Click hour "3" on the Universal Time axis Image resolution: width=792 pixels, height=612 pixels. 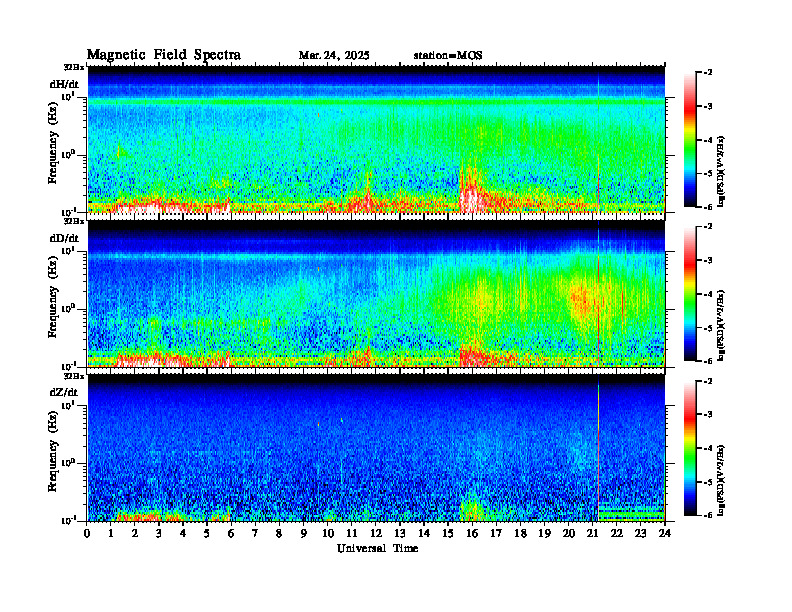pos(159,534)
